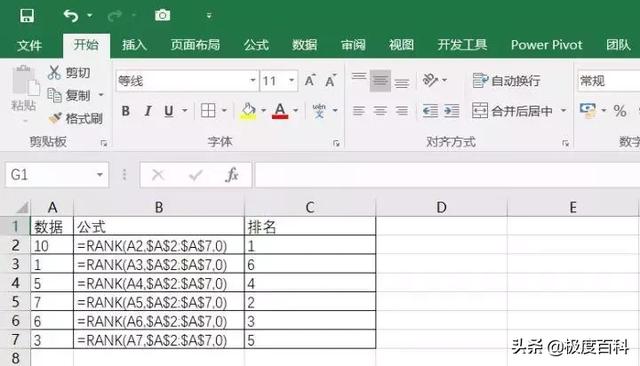Open the fill color dropdown arrow
Screen dimensions: 640x366
pos(263,111)
